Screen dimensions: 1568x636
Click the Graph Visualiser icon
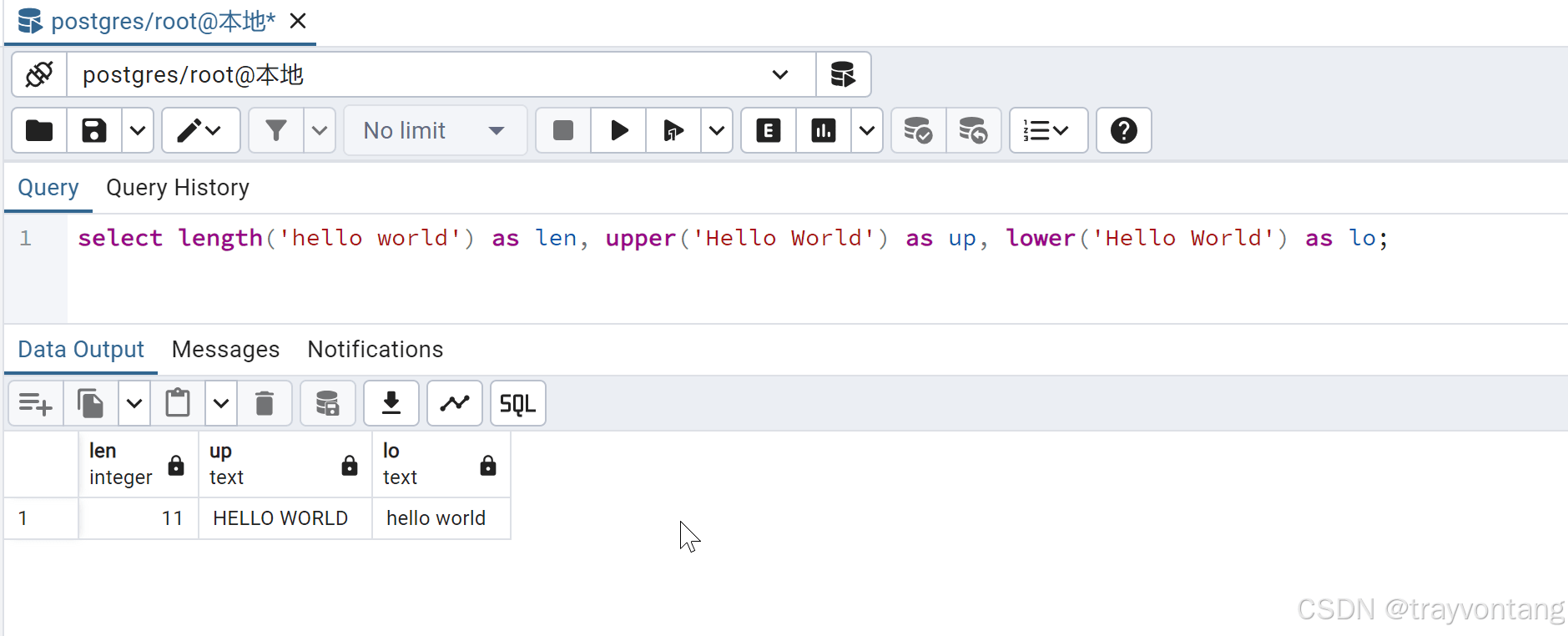(x=455, y=403)
